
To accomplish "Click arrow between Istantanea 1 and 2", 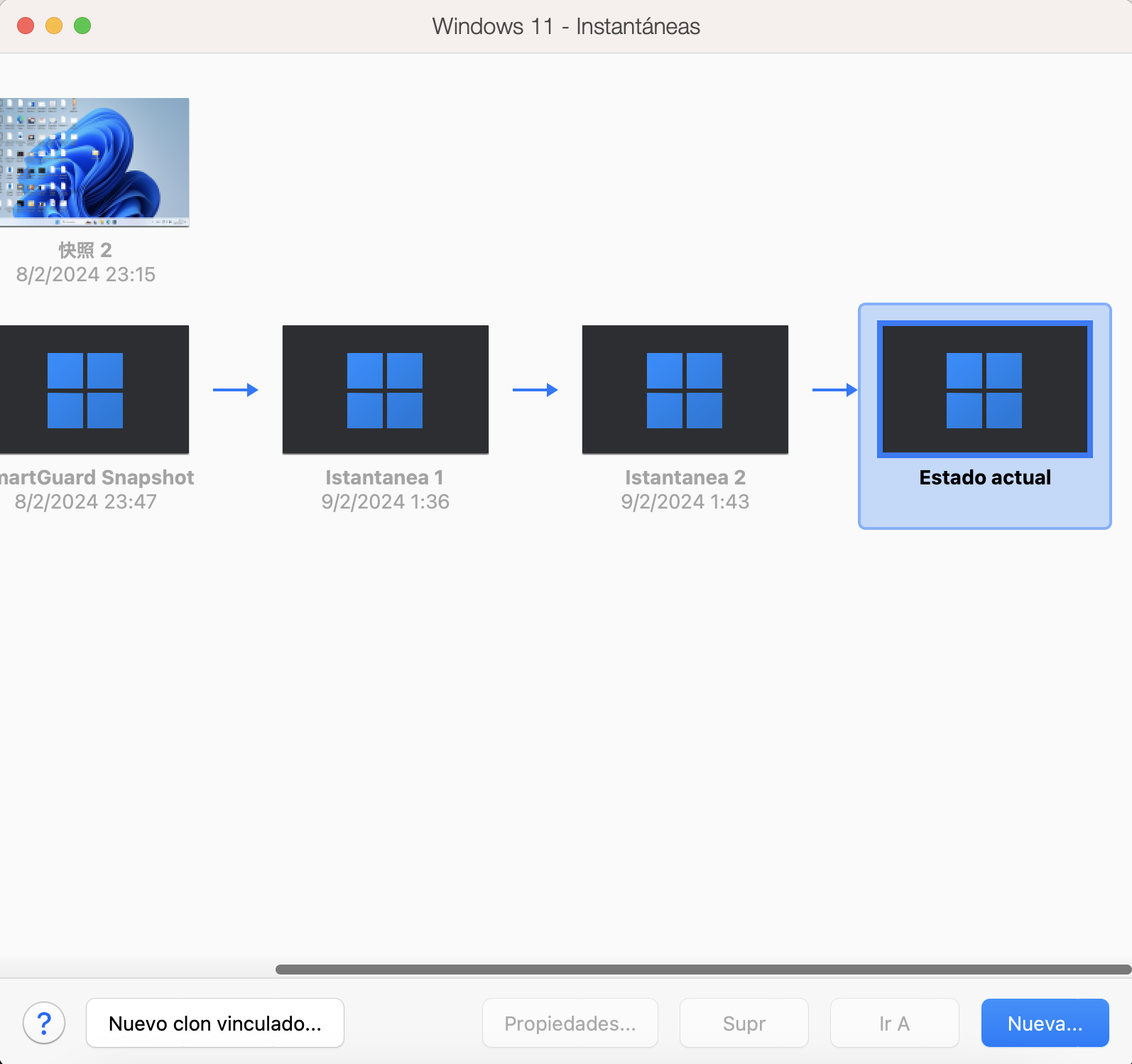I will (535, 390).
